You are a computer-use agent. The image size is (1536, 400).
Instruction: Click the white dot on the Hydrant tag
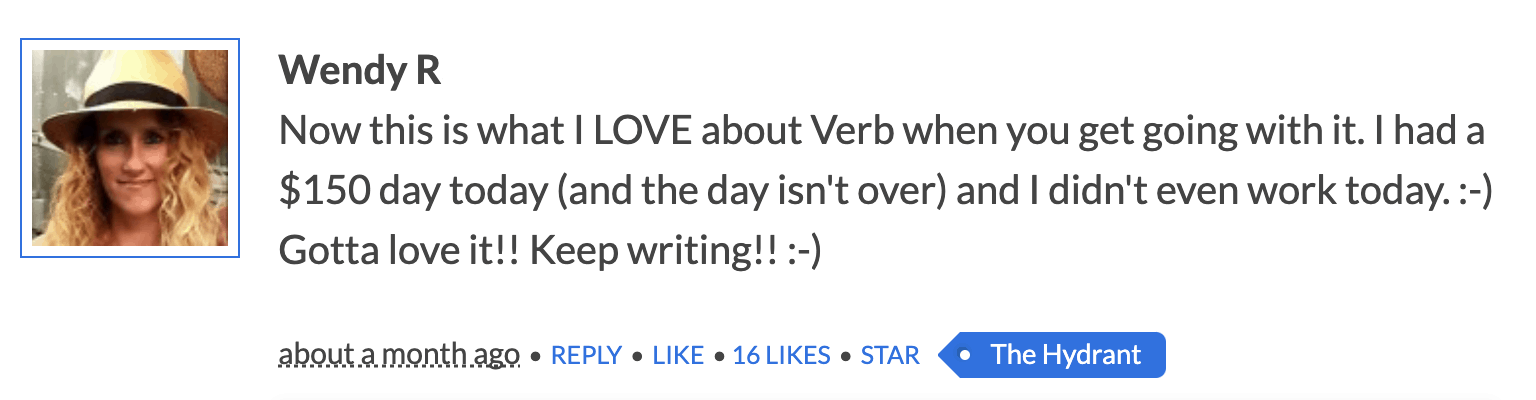pos(964,355)
